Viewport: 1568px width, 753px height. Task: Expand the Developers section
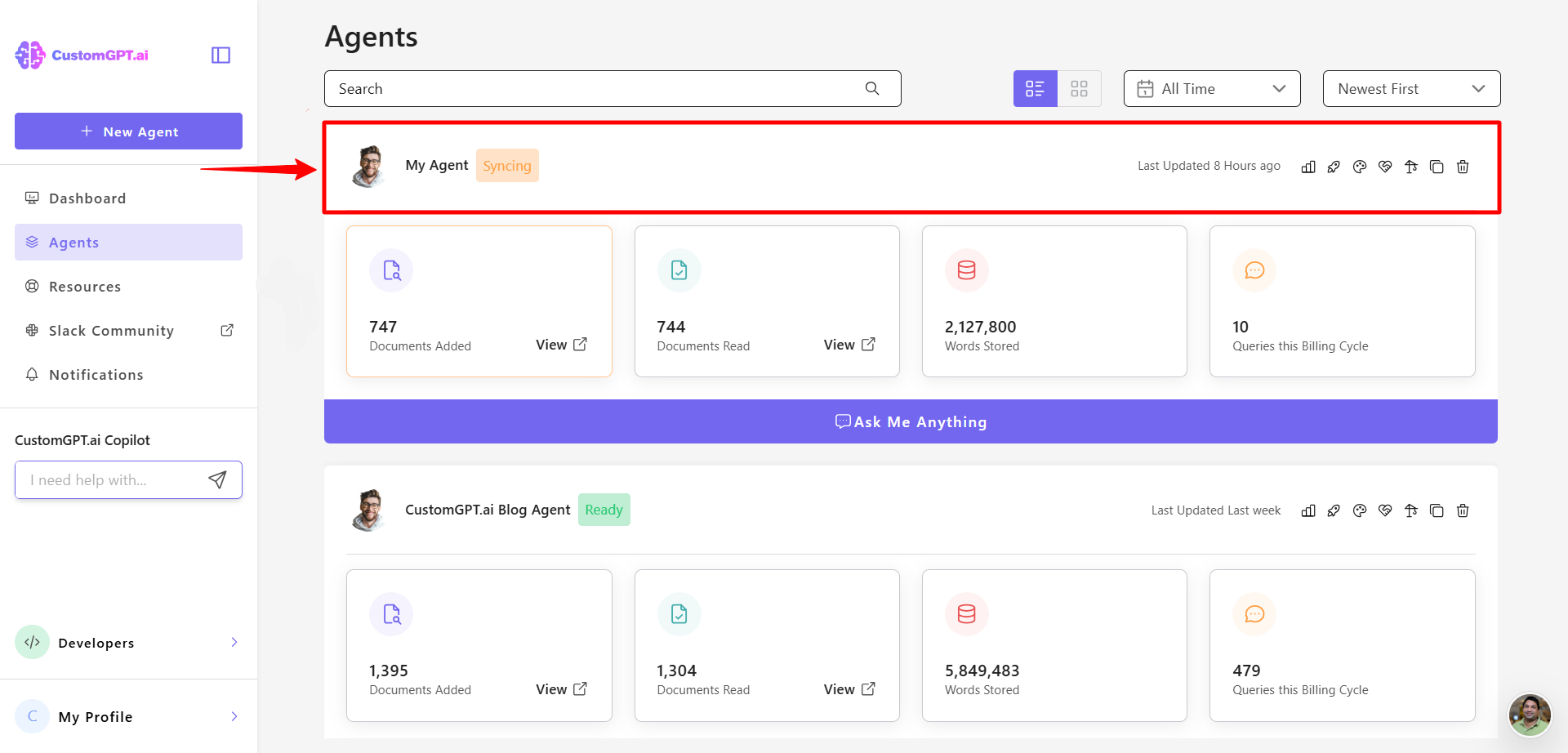(x=128, y=643)
